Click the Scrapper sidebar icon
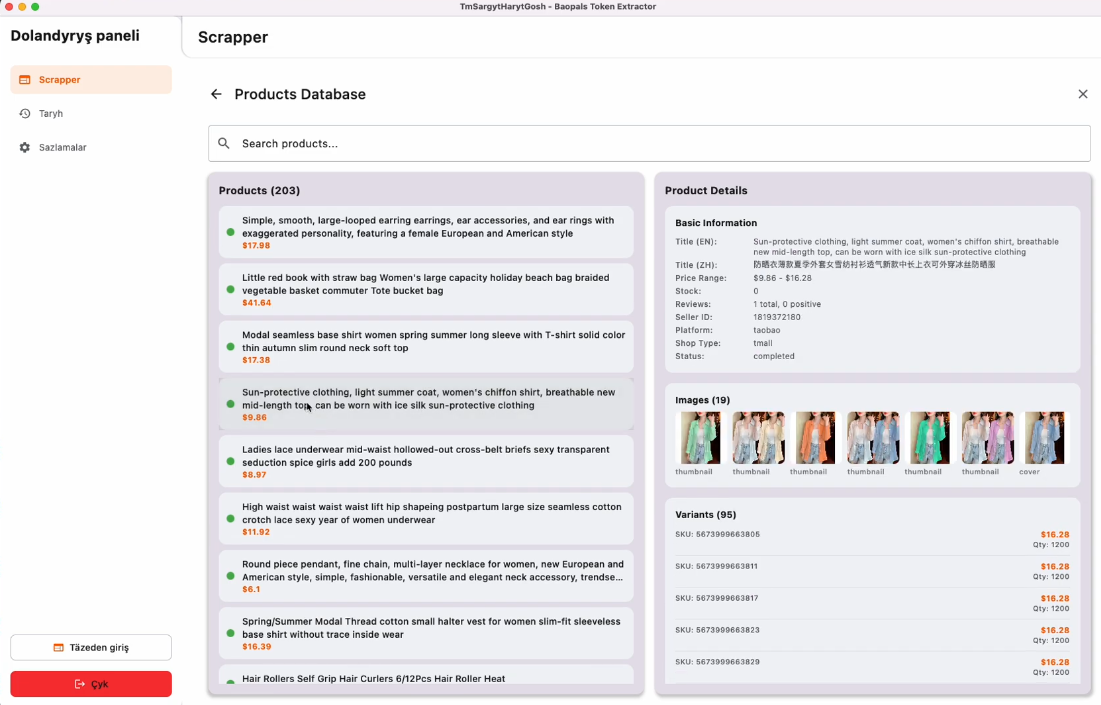The image size is (1101, 705). click(25, 79)
